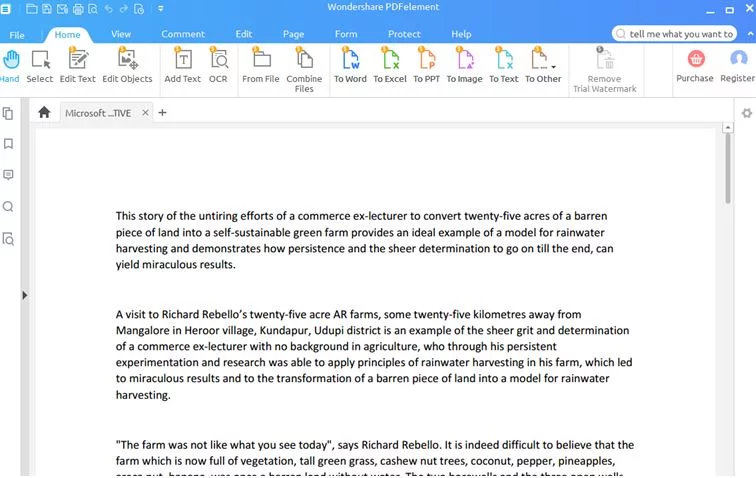Open the comments panel in sidebar
This screenshot has width=756, height=478.
click(9, 175)
